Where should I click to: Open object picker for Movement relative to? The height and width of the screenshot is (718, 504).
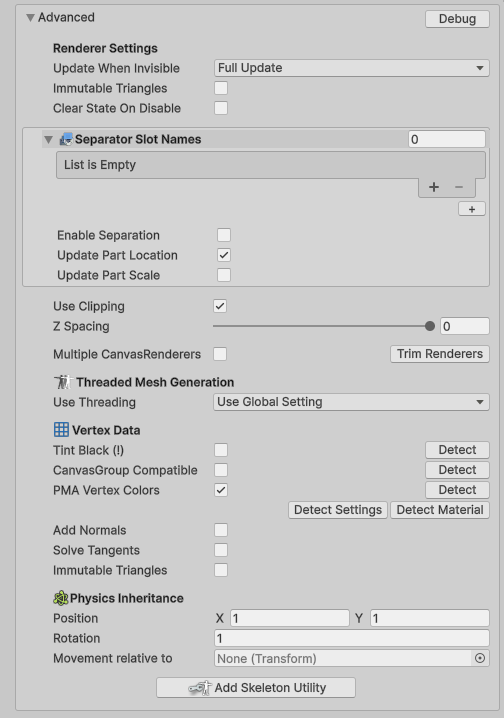pos(480,658)
